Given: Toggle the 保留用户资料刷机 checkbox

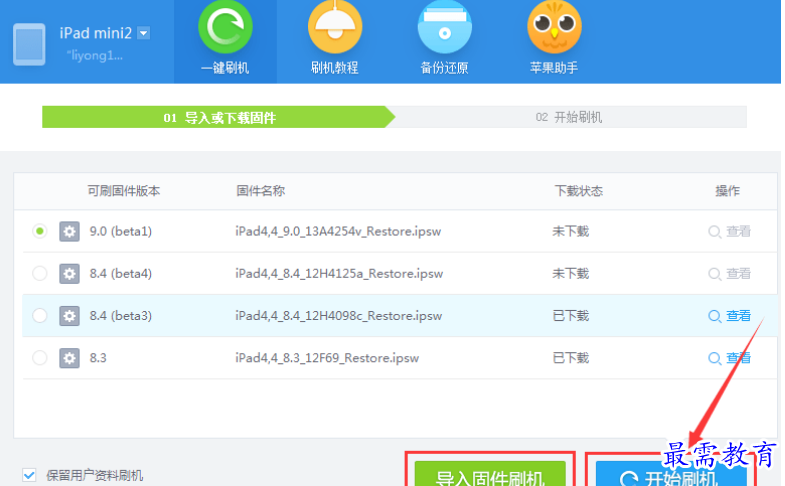Looking at the screenshot, I should pyautogui.click(x=29, y=475).
